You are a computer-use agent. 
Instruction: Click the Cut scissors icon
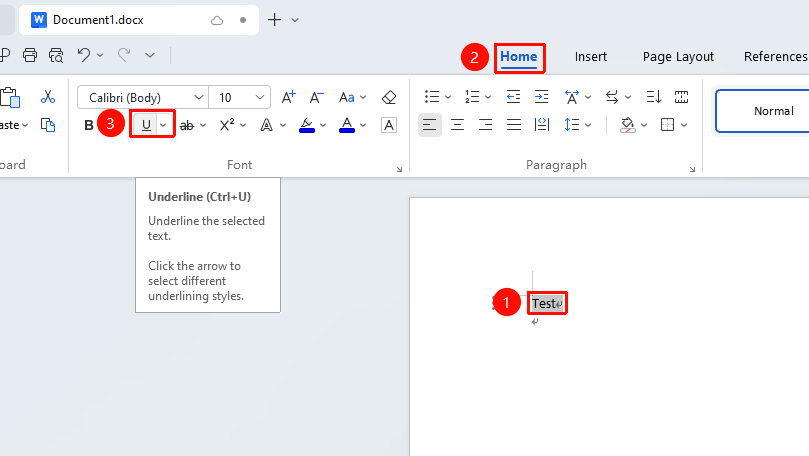(48, 96)
